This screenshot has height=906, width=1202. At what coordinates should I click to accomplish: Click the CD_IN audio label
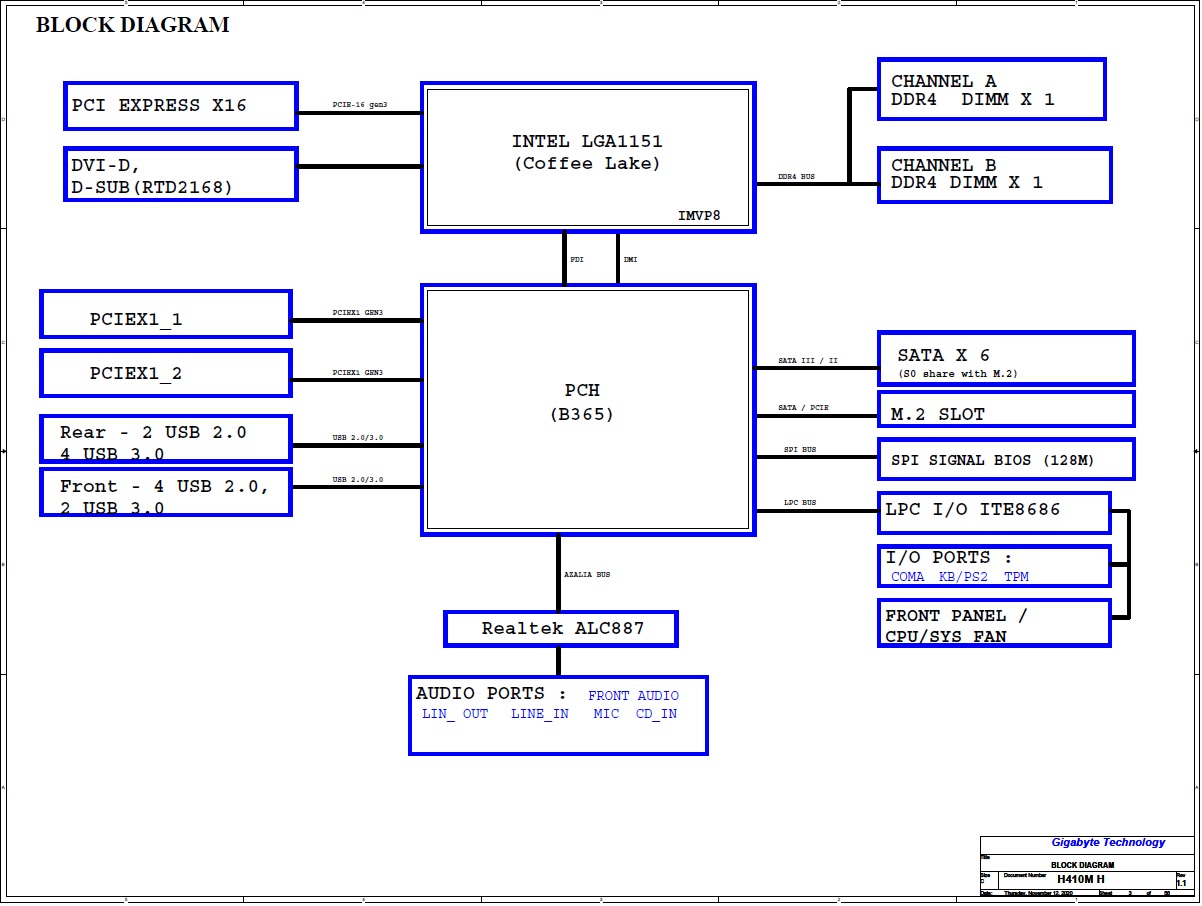click(x=656, y=714)
